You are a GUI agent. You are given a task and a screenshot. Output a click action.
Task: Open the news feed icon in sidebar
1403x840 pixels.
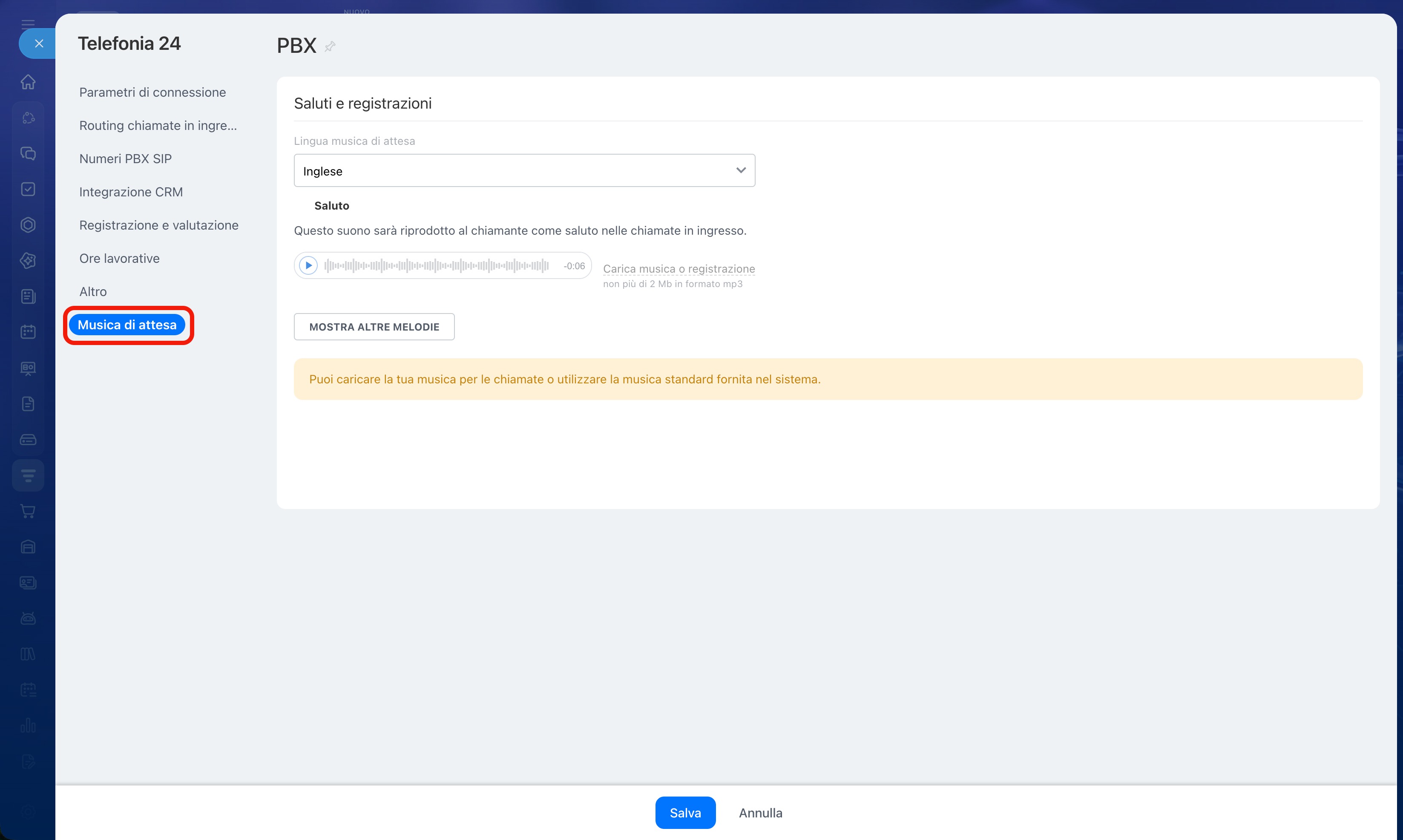[x=28, y=296]
